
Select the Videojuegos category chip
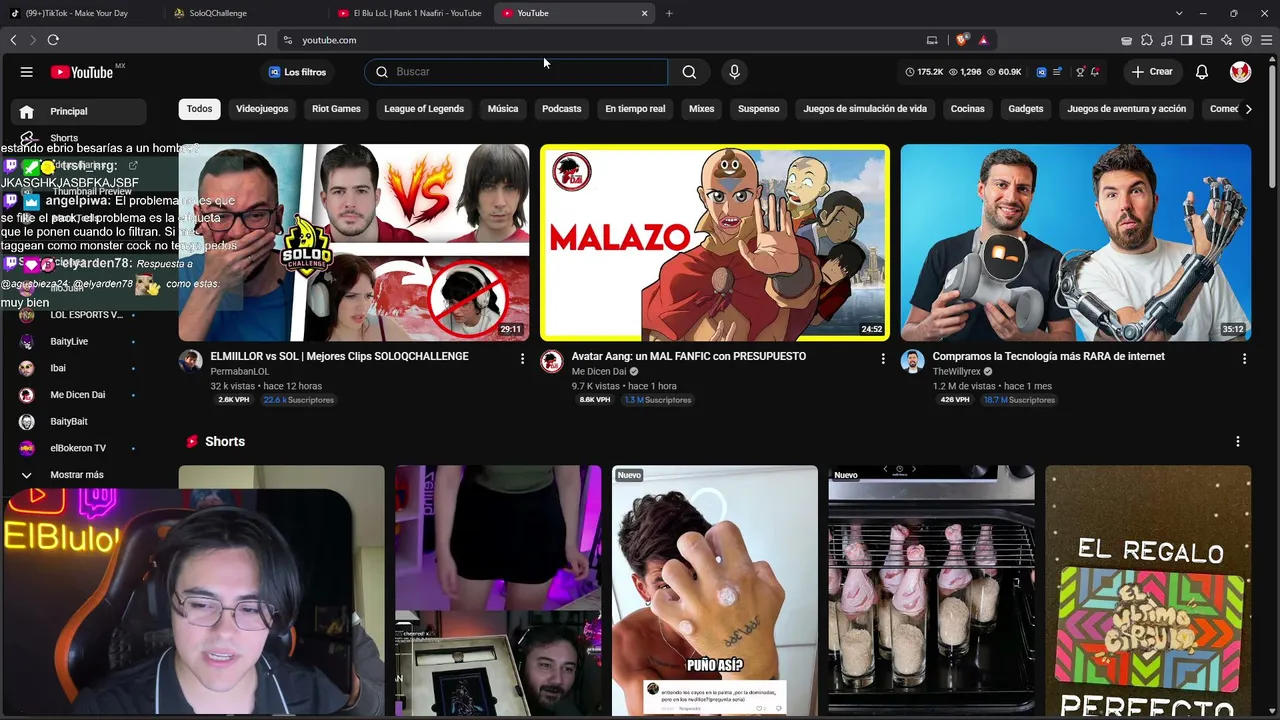point(262,109)
